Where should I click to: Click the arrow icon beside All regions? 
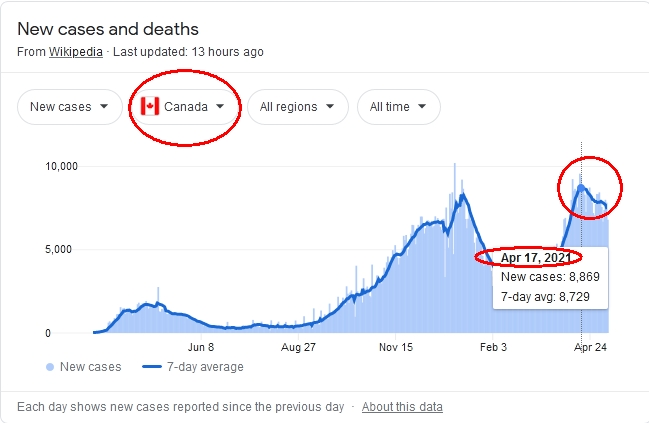pyautogui.click(x=330, y=106)
